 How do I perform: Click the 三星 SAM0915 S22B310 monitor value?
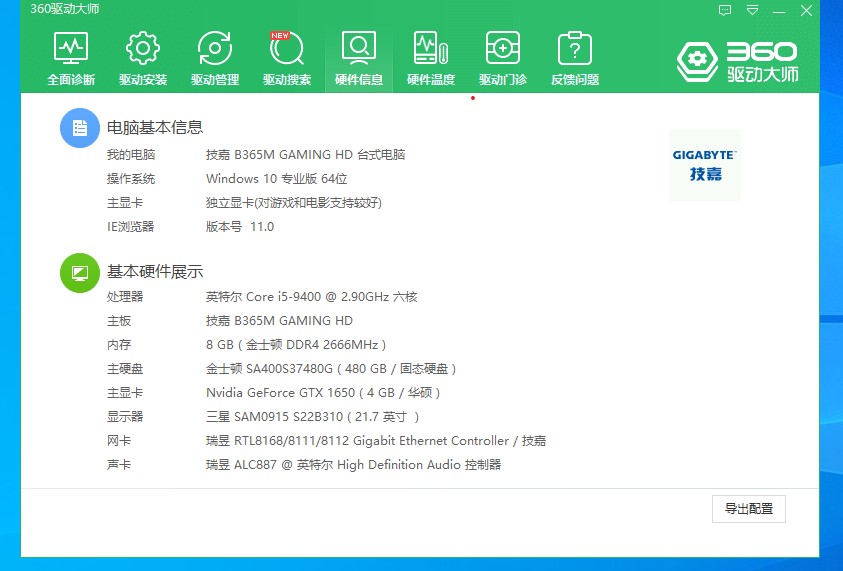[x=312, y=417]
